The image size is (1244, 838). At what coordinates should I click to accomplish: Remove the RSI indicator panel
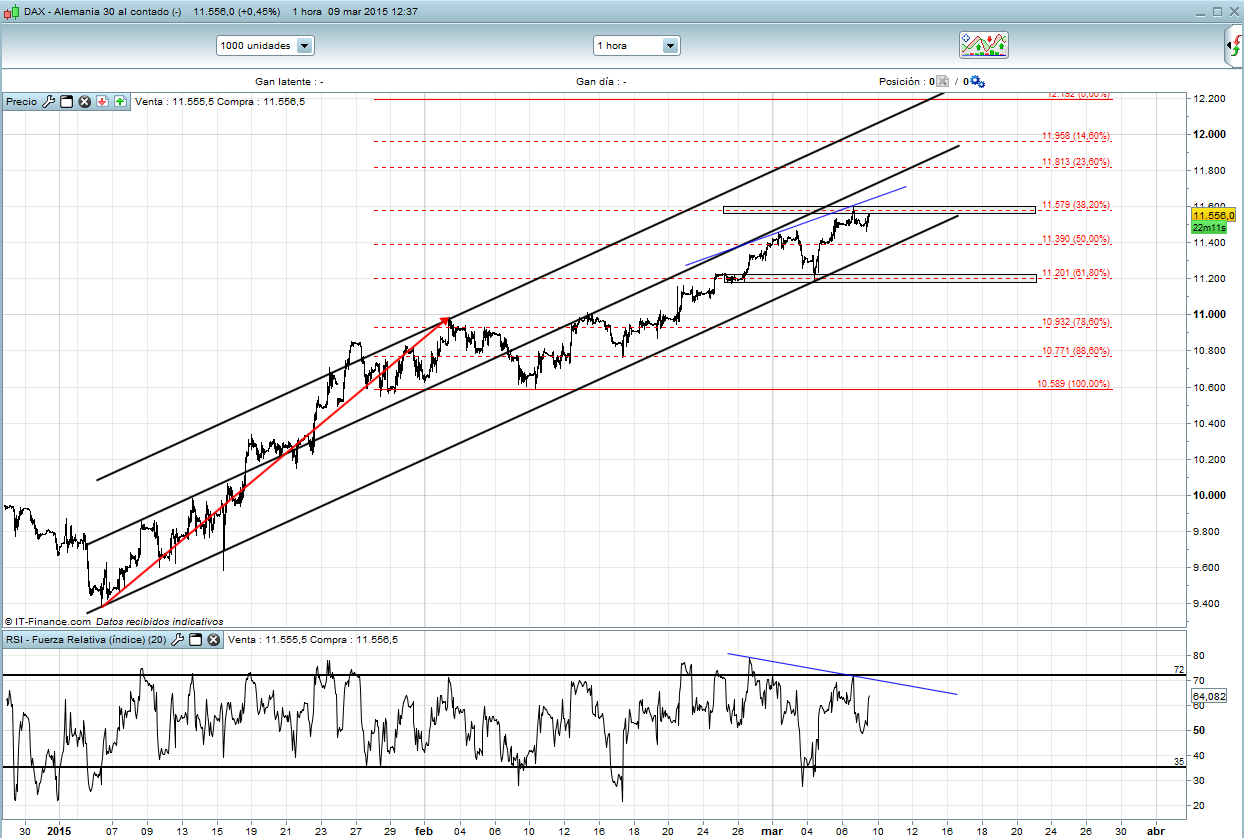(x=214, y=639)
